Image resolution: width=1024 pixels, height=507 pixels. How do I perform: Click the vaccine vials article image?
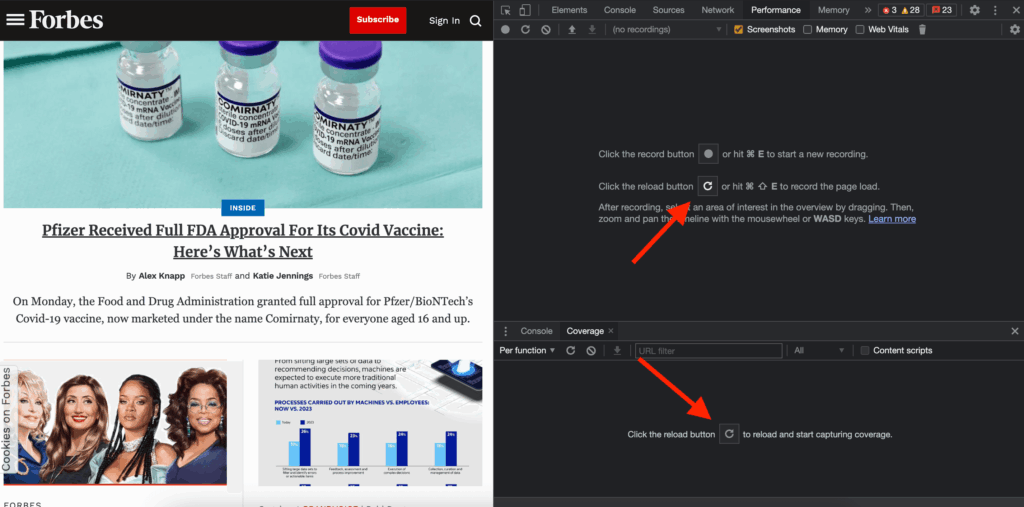[243, 124]
